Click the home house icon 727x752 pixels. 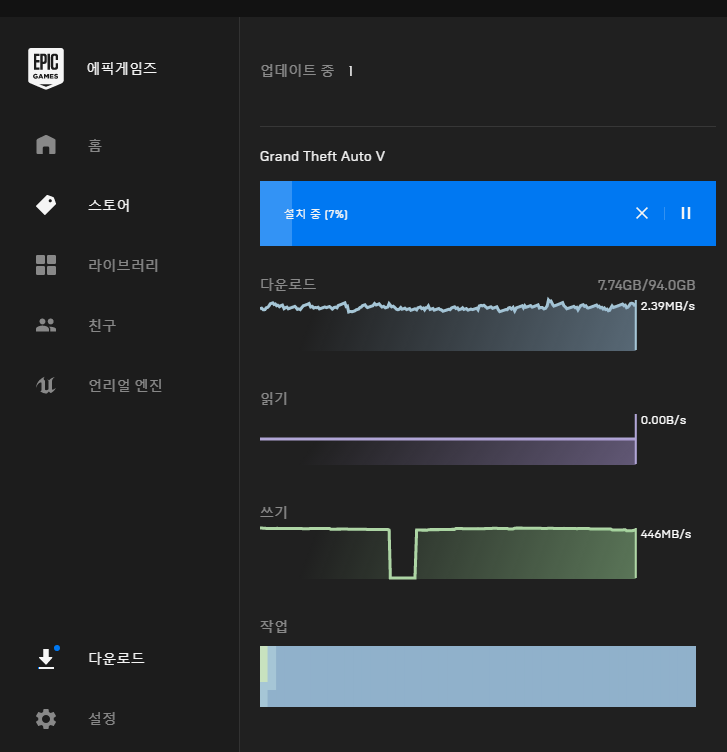click(46, 145)
